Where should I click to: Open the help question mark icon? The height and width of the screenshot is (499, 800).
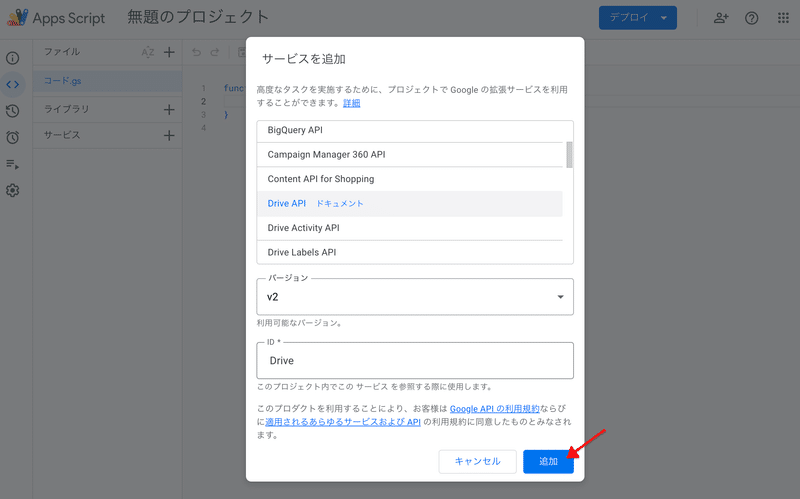click(x=752, y=18)
